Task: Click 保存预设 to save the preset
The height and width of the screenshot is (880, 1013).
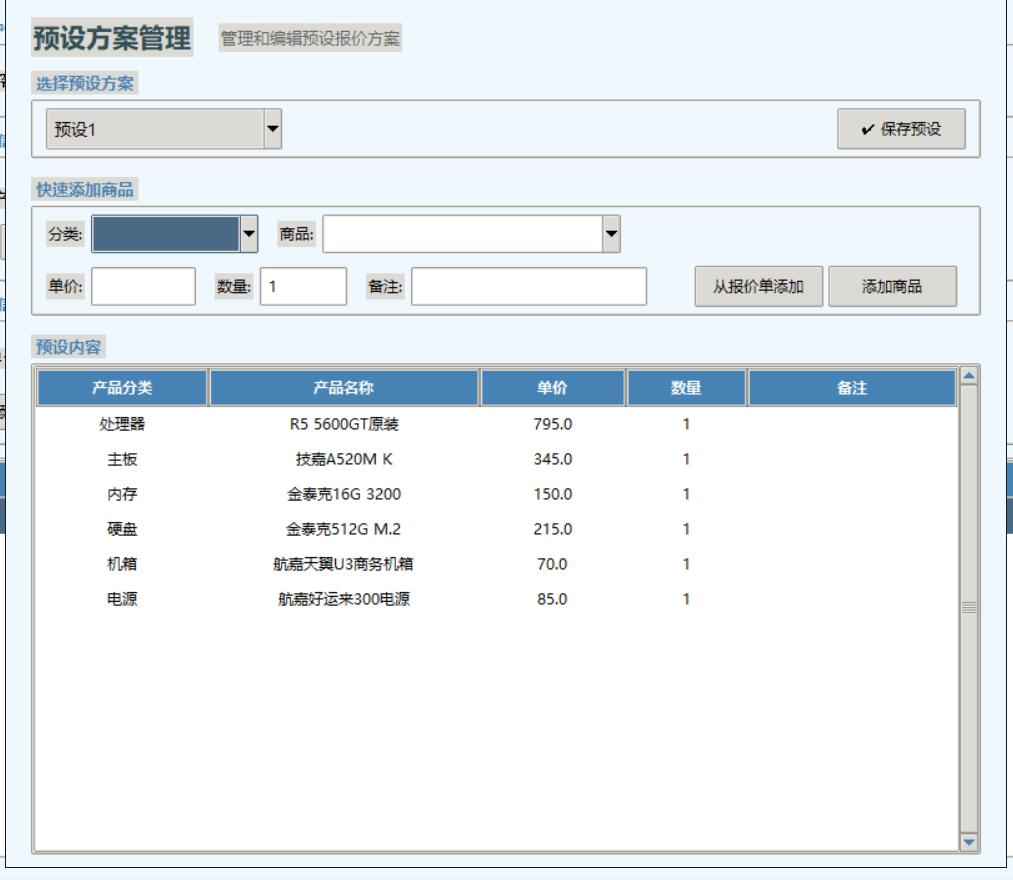Action: tap(900, 130)
